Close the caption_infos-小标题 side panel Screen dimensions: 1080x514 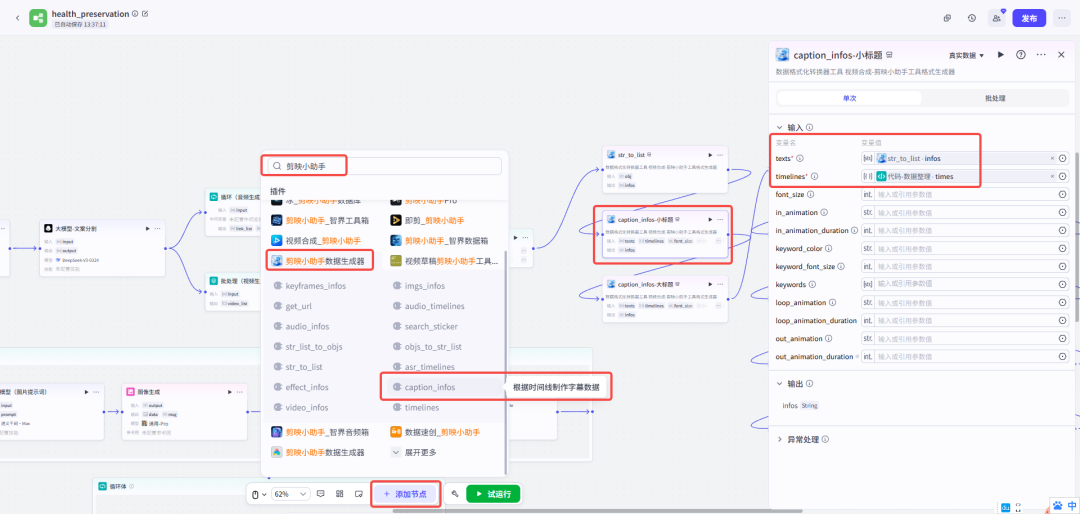point(1061,54)
